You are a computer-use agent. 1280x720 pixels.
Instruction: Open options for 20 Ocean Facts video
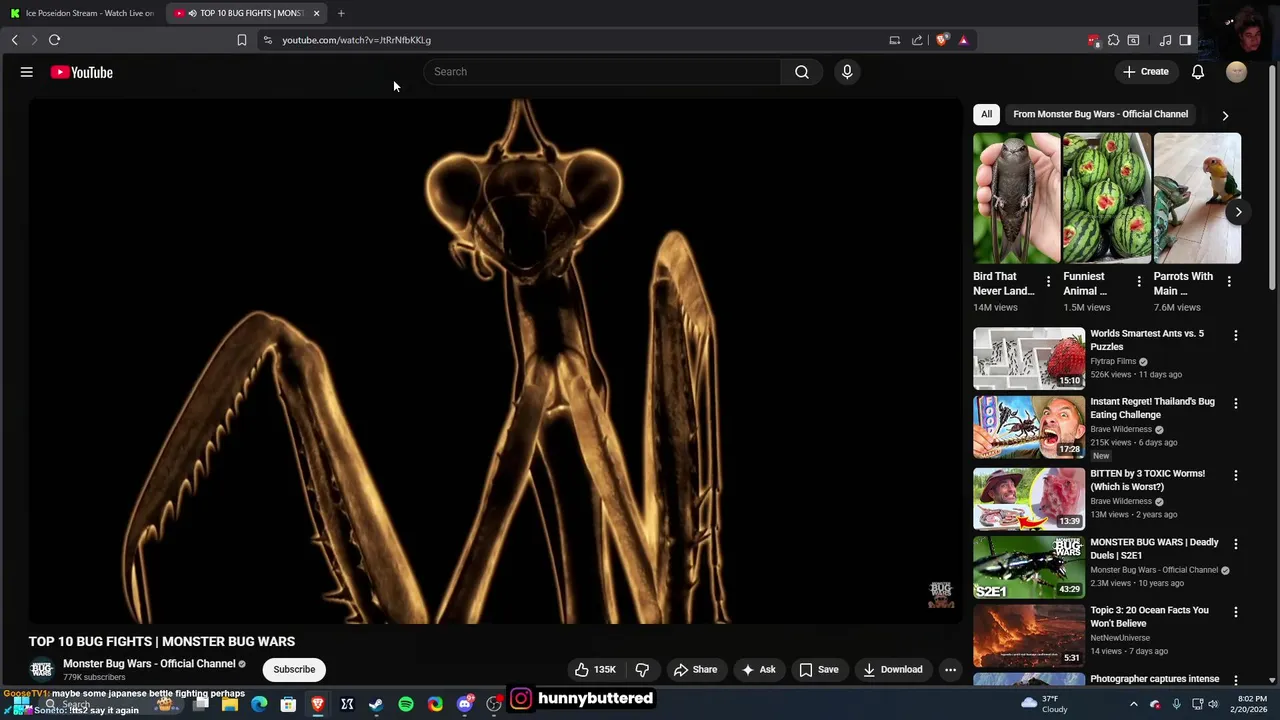[1235, 612]
